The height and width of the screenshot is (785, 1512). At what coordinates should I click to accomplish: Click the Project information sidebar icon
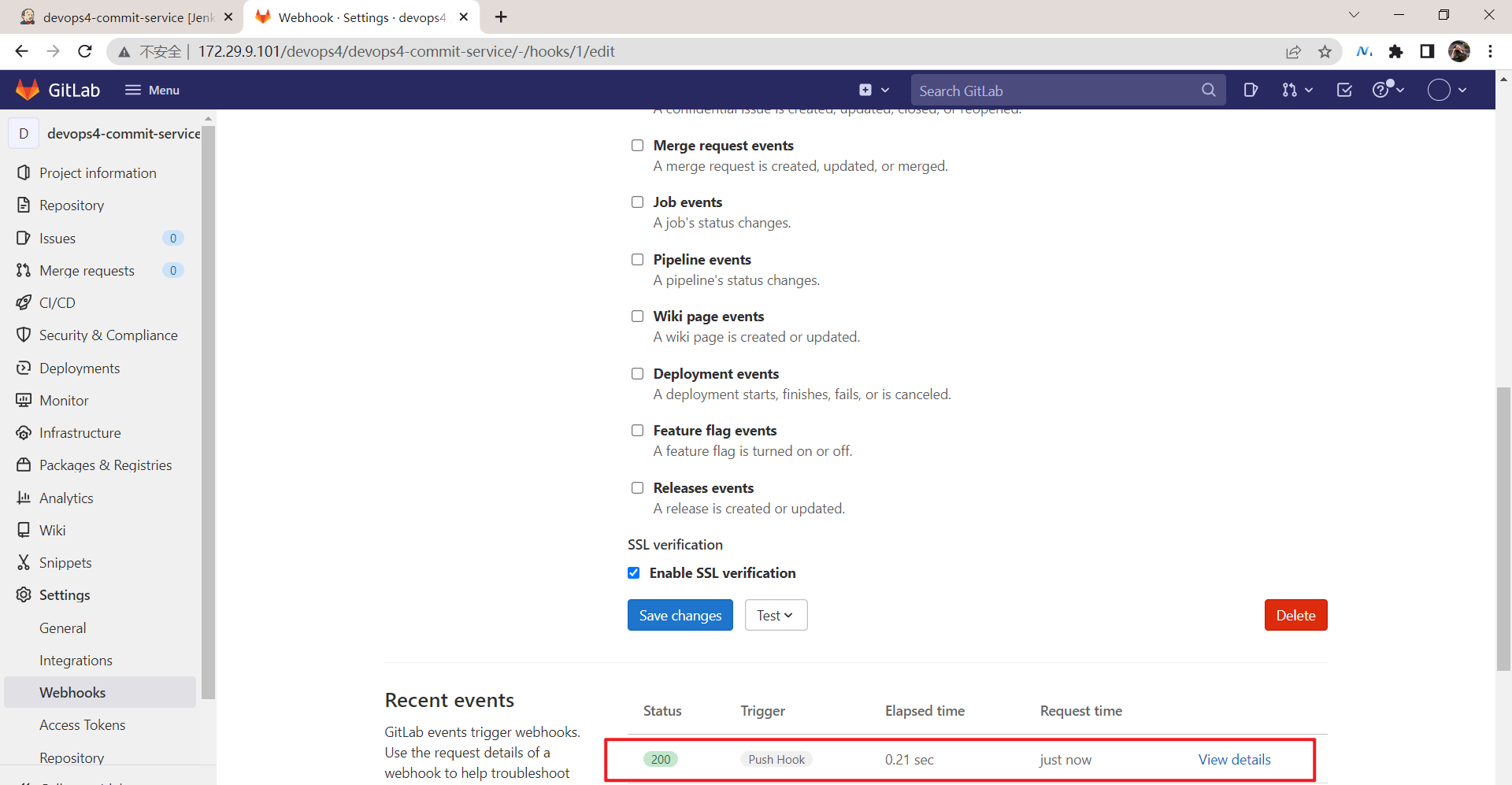pyautogui.click(x=24, y=172)
